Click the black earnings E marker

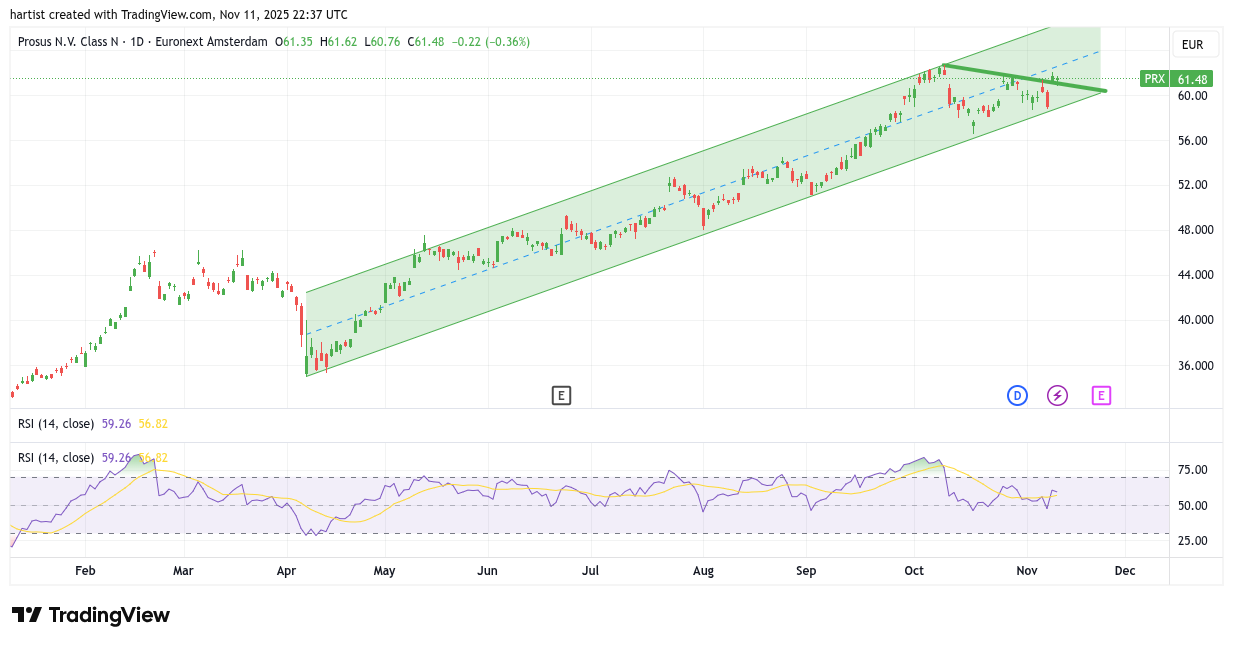coord(561,395)
